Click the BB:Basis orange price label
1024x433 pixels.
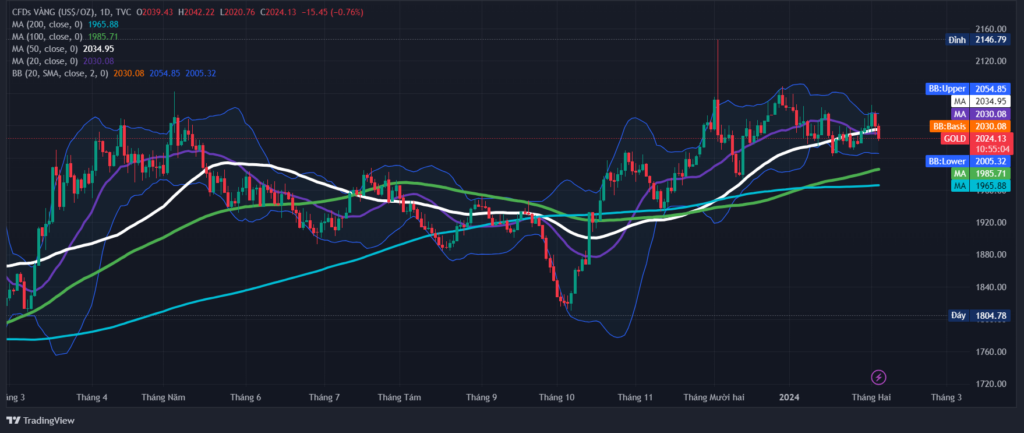968,127
